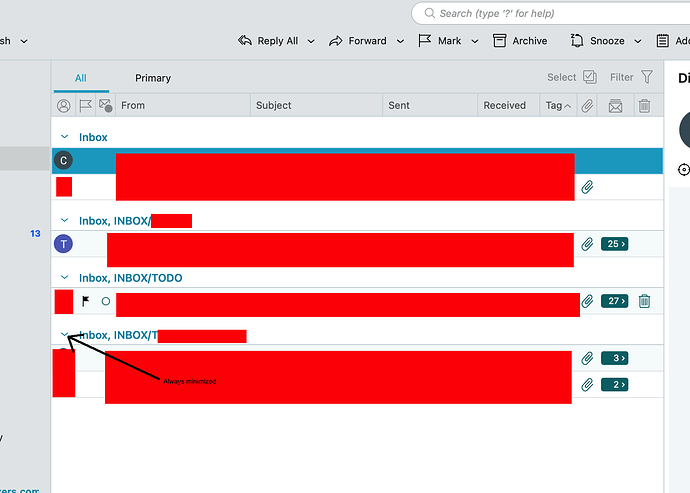The width and height of the screenshot is (690, 493).
Task: Select the All tab
Action: point(80,78)
